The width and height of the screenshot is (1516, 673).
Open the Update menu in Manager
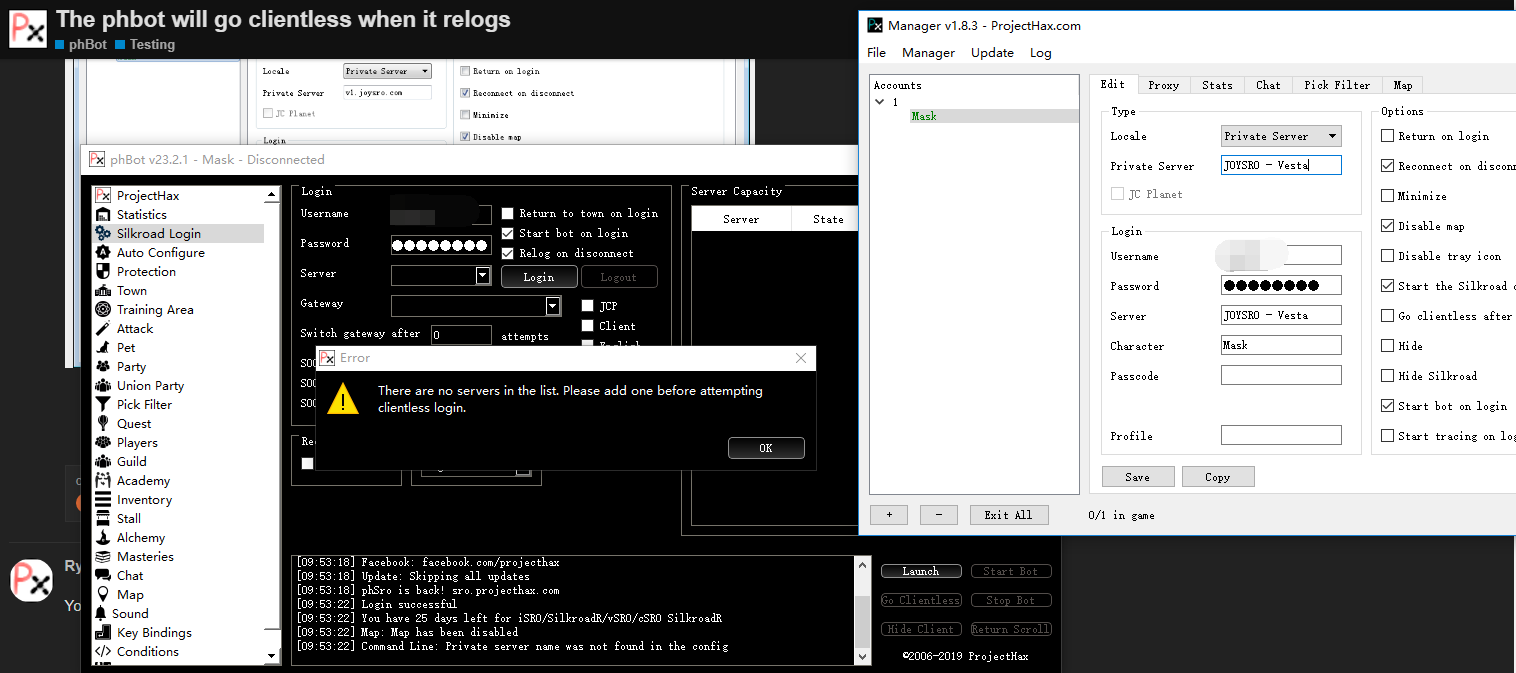[x=992, y=53]
